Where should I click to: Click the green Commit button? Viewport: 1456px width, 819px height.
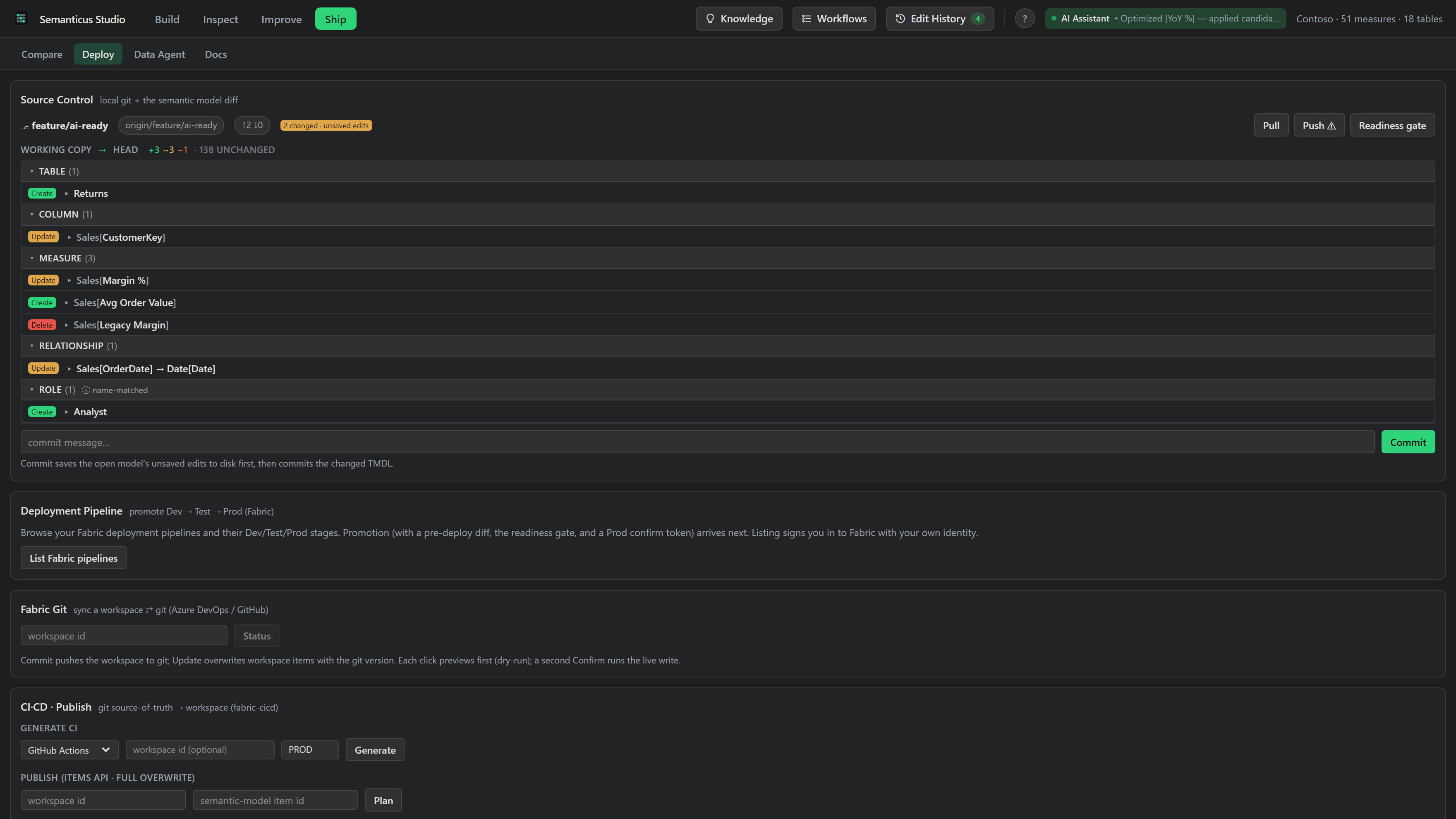coord(1408,442)
